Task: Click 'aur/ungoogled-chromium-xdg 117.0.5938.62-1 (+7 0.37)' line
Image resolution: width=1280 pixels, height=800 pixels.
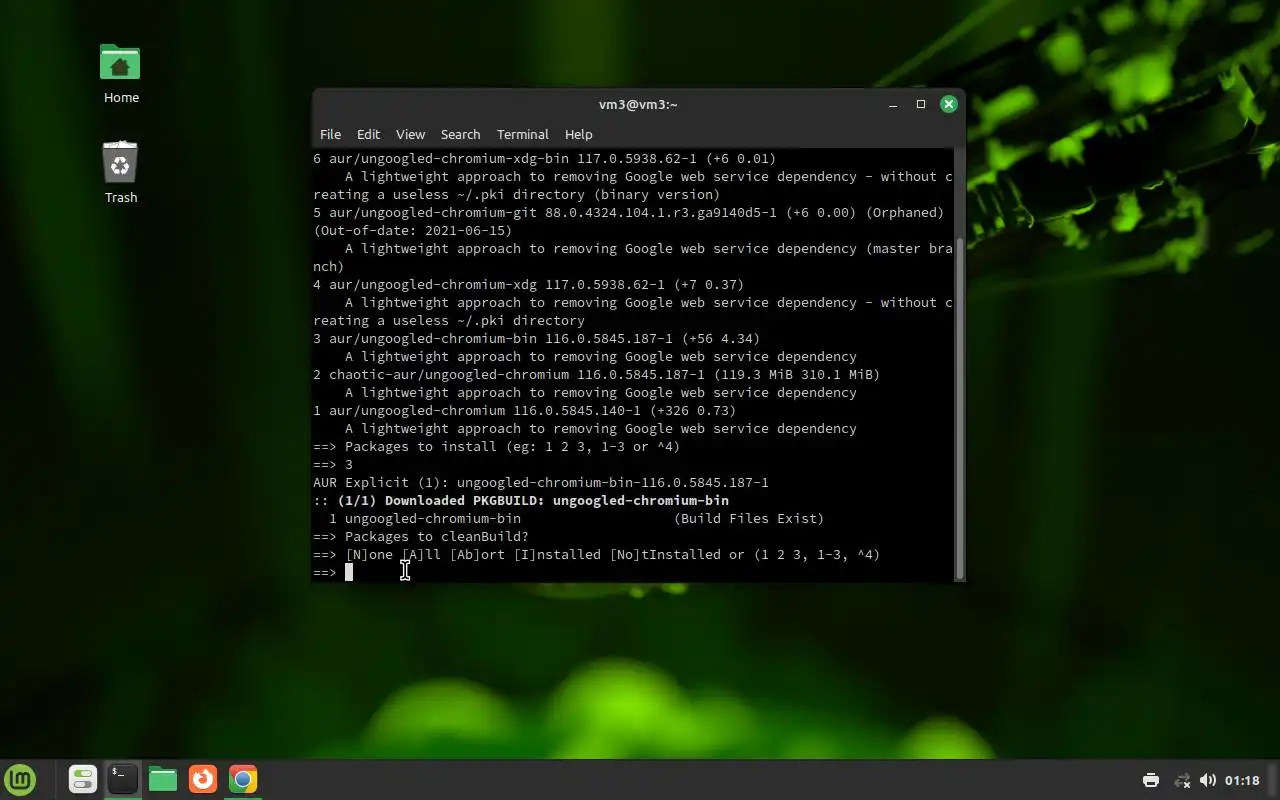Action: click(528, 284)
